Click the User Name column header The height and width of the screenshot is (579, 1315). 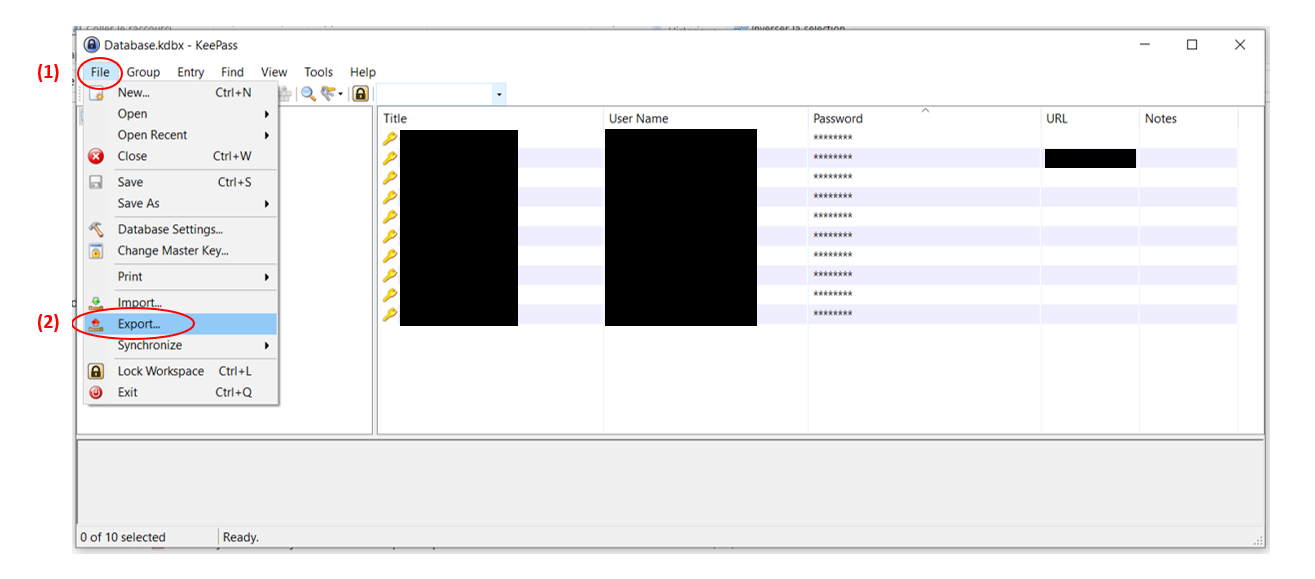[x=638, y=118]
